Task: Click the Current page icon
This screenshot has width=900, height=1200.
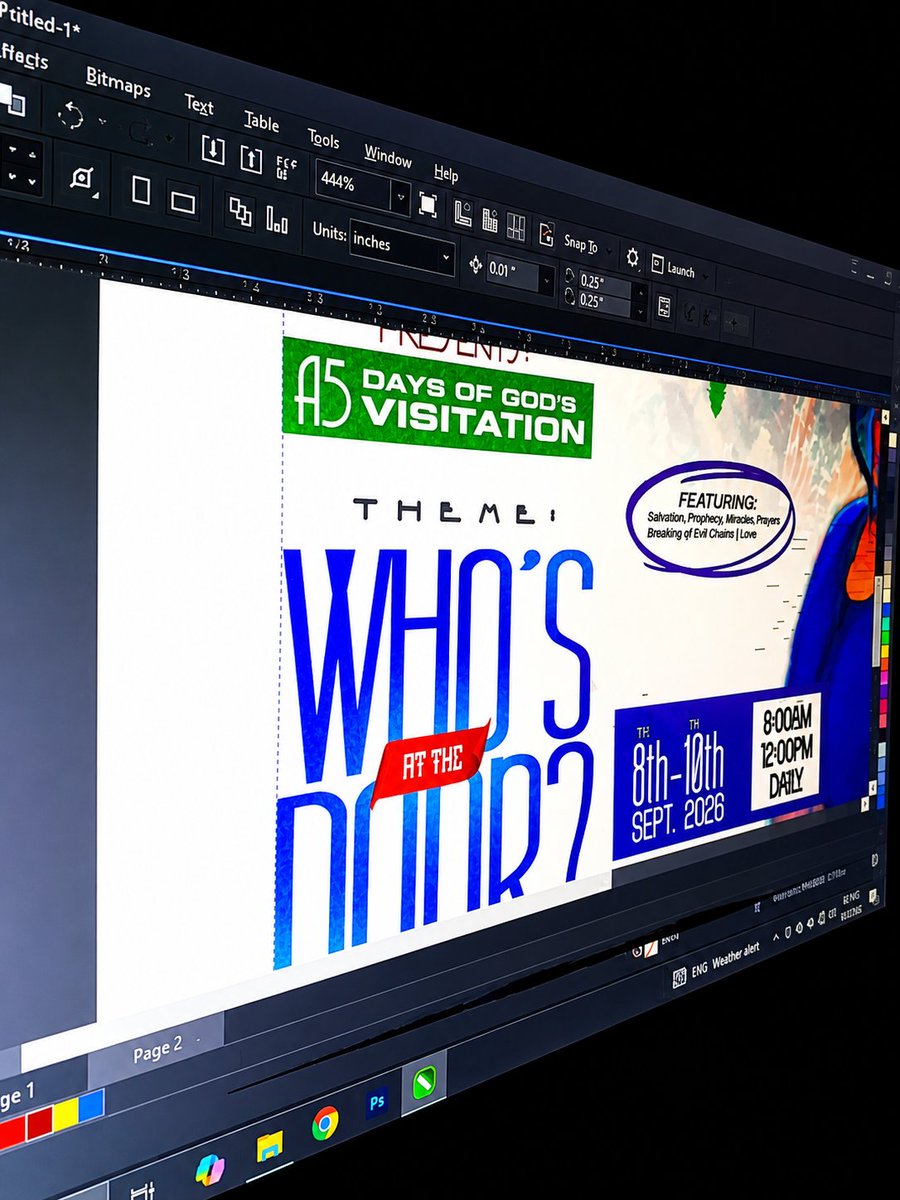Action: point(277,219)
